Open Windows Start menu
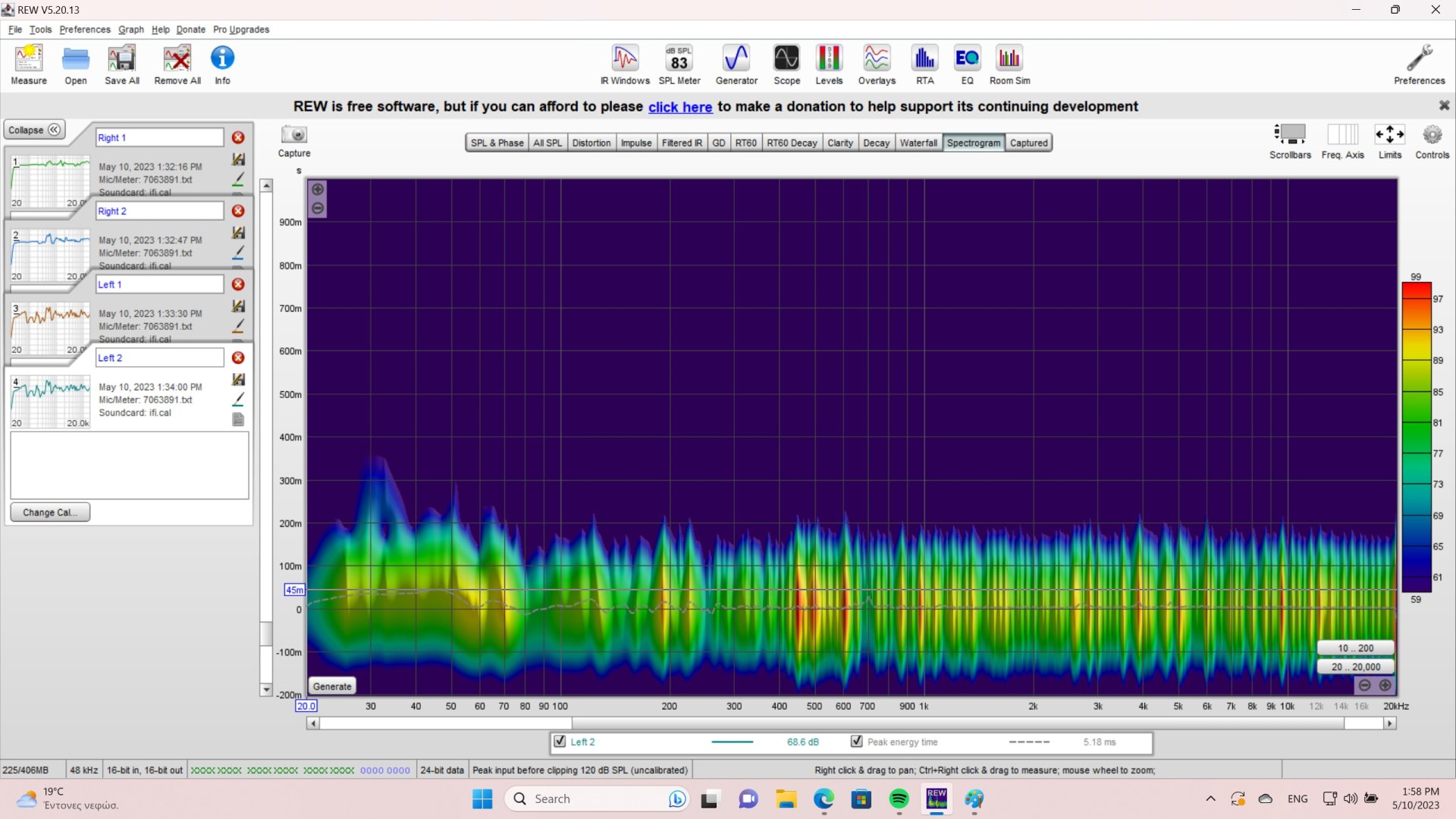The height and width of the screenshot is (819, 1456). [482, 799]
